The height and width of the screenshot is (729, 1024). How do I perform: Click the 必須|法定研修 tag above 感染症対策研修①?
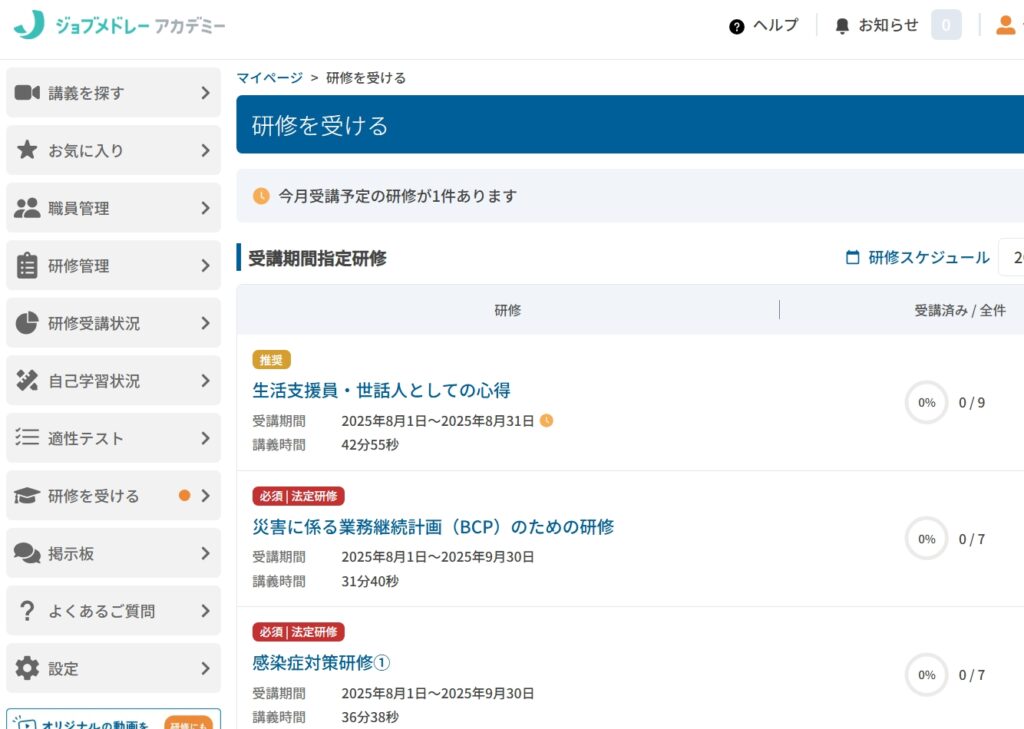click(298, 632)
